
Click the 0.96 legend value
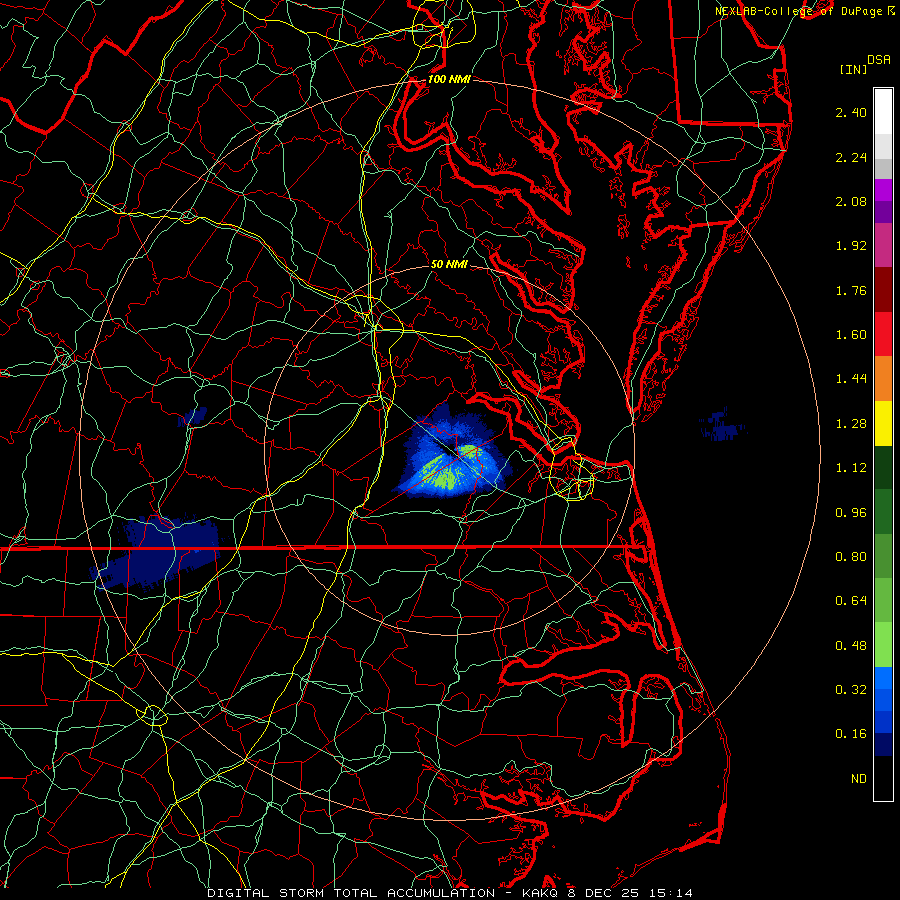click(851, 513)
